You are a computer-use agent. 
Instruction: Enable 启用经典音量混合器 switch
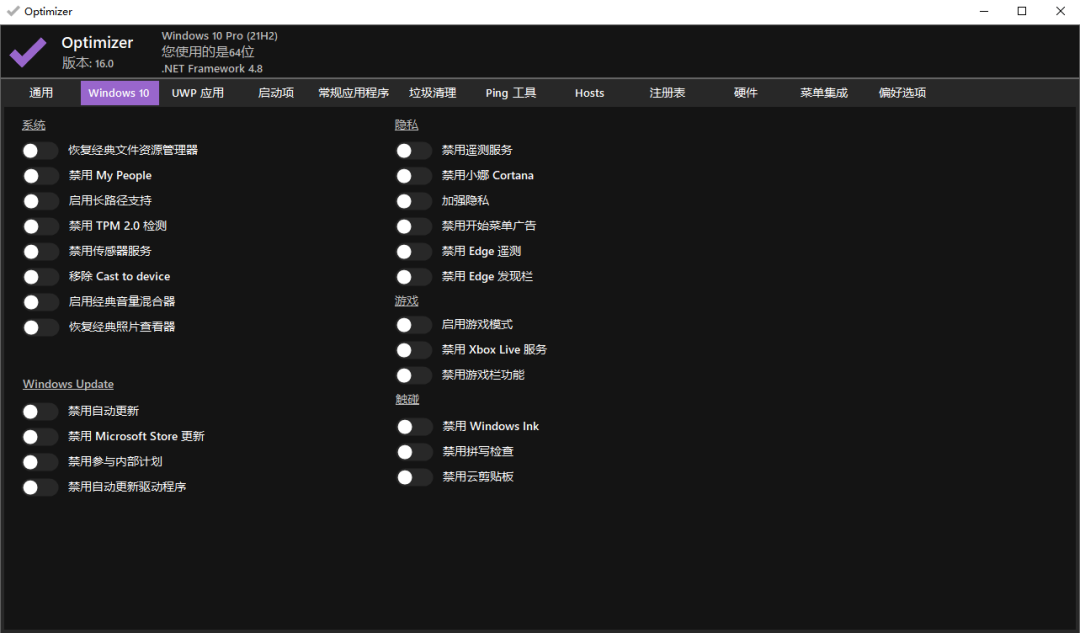[x=39, y=302]
